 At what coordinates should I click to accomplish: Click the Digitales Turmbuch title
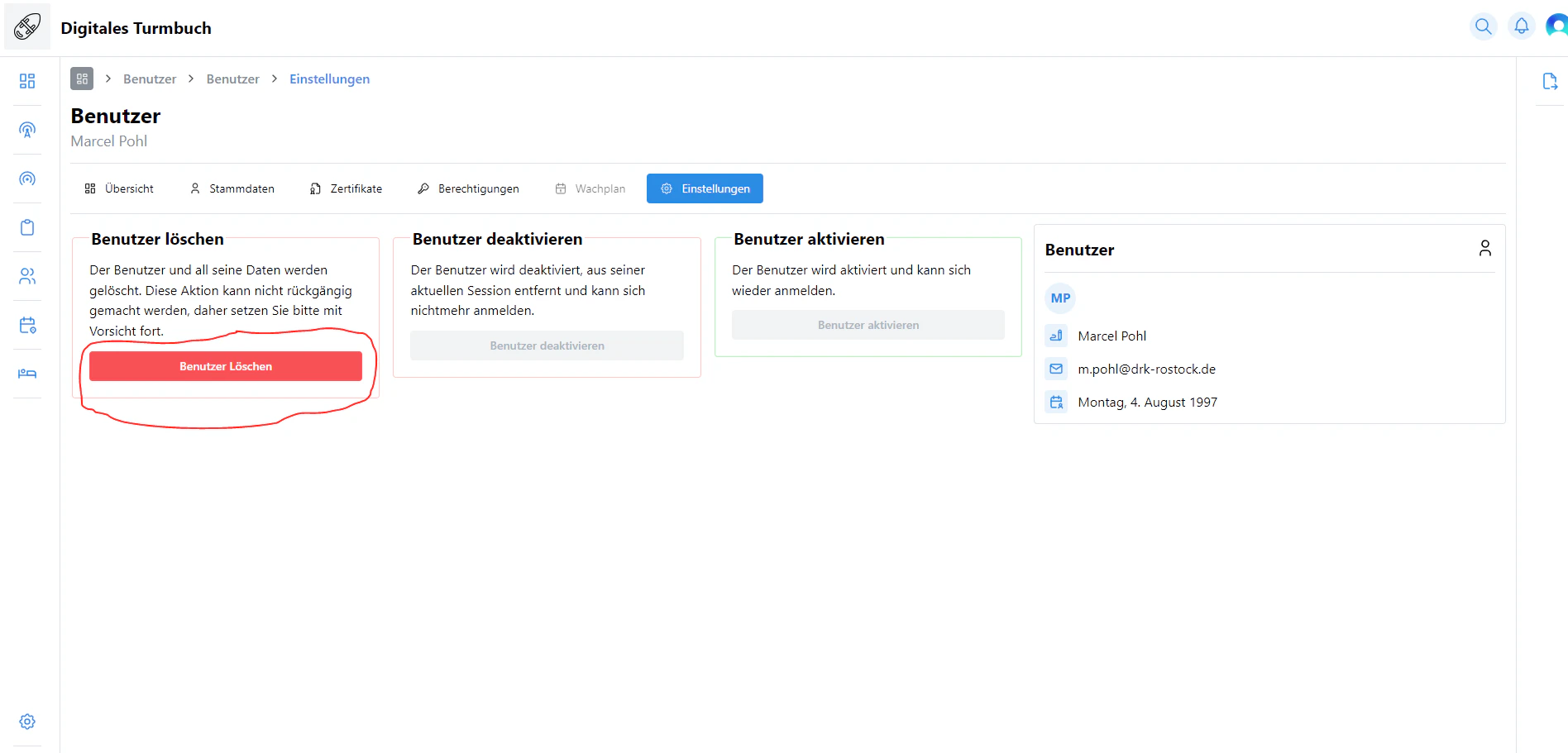(136, 28)
